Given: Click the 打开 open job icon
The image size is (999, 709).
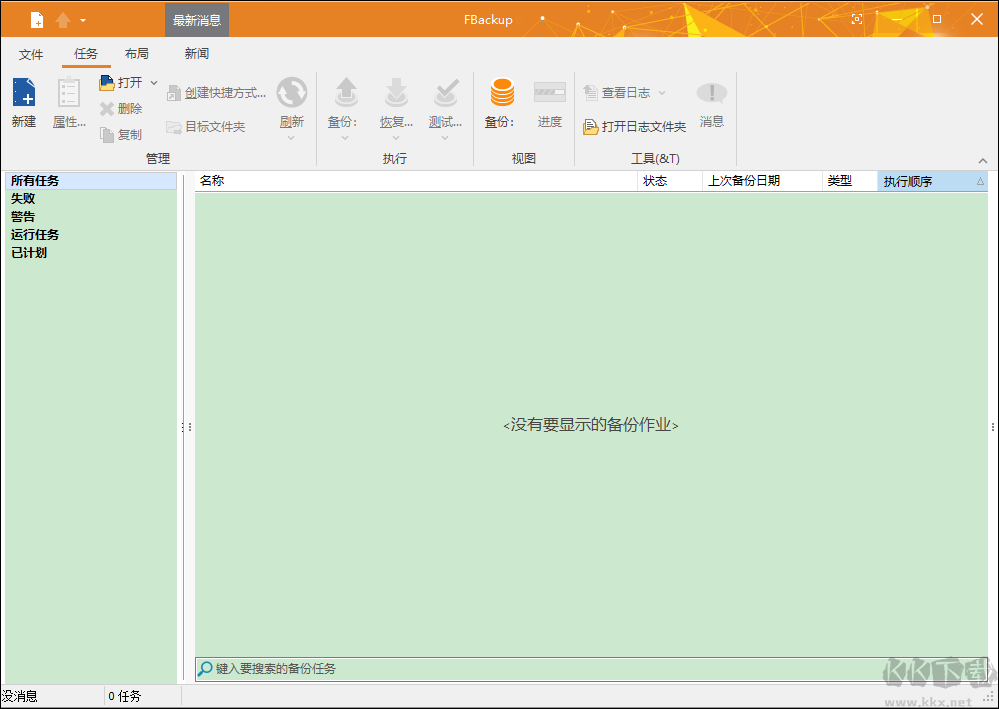Looking at the screenshot, I should (121, 83).
